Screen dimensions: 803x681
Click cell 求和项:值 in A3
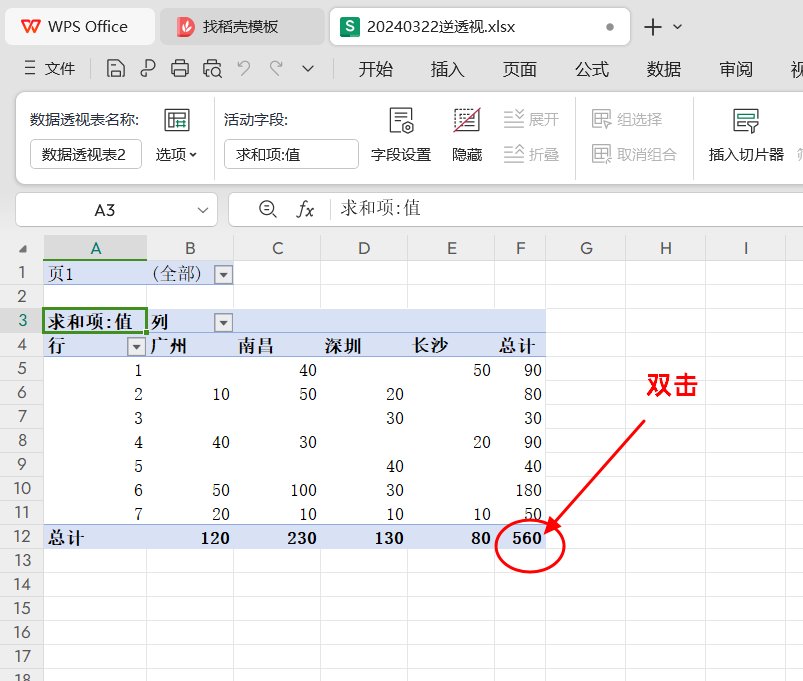[x=95, y=321]
